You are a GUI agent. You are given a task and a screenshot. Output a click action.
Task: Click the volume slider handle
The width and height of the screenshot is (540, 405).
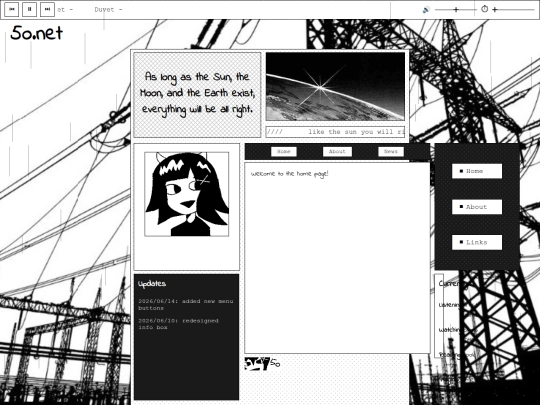tap(456, 10)
